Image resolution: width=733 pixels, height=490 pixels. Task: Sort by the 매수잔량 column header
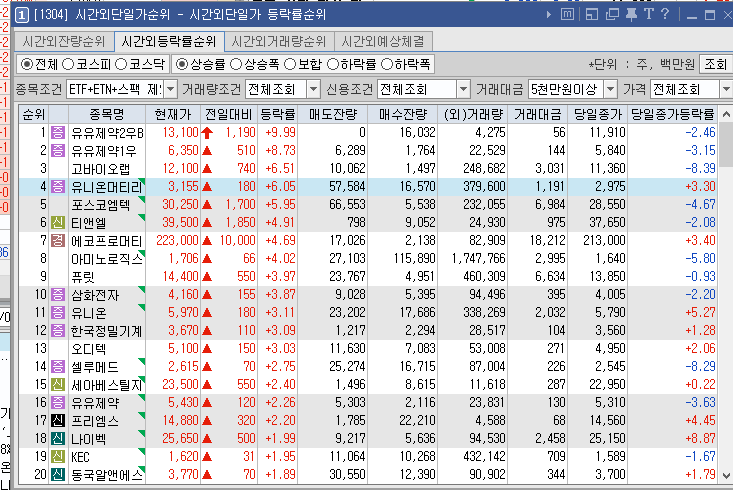pyautogui.click(x=403, y=114)
